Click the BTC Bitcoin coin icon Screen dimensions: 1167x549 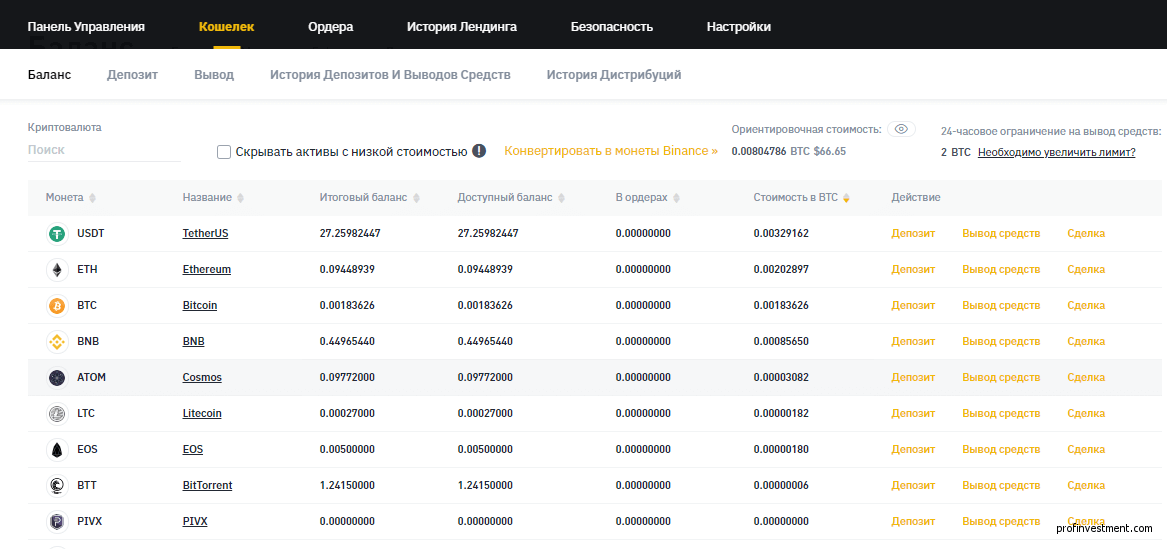point(57,306)
